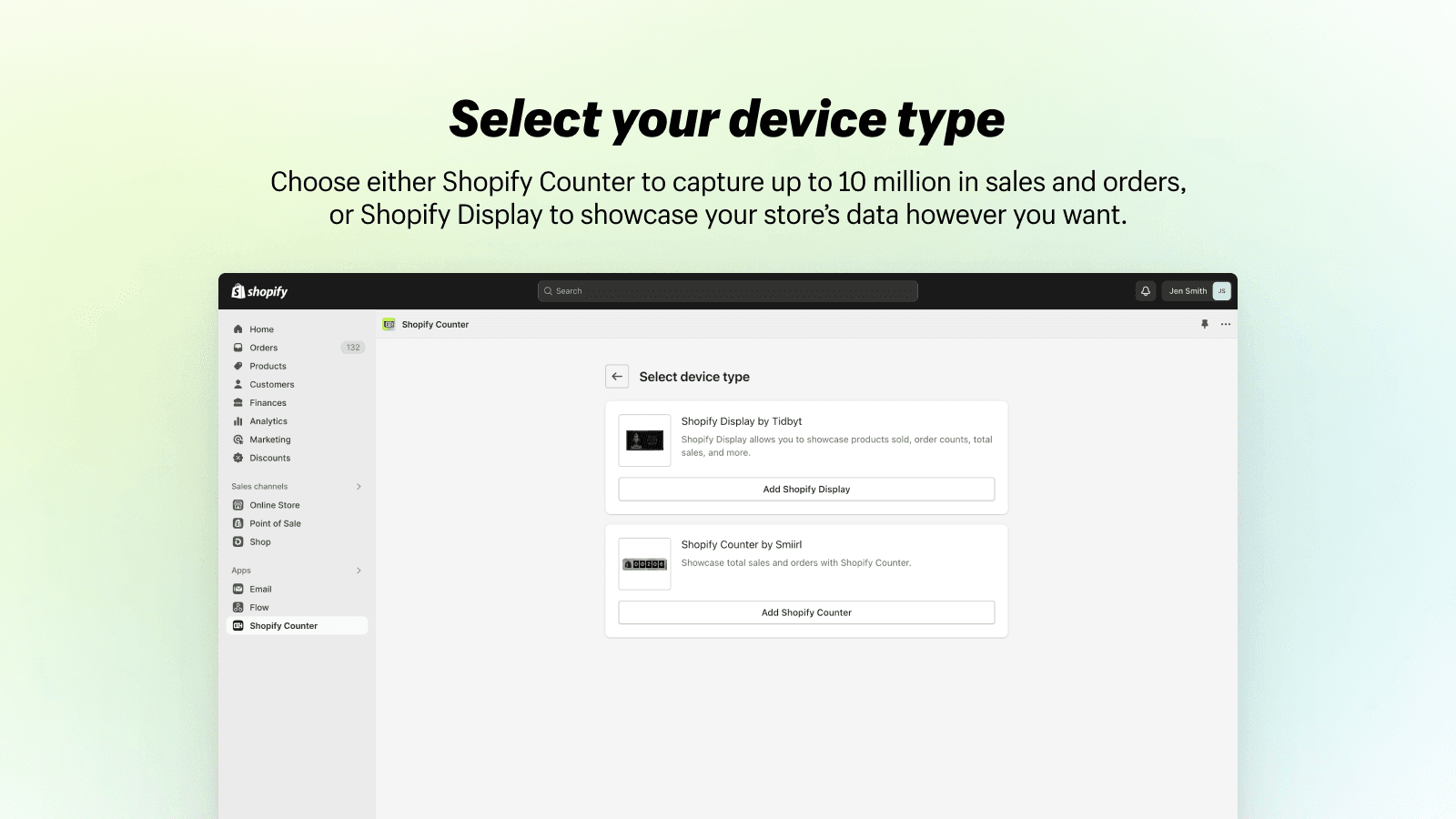Image resolution: width=1456 pixels, height=819 pixels.
Task: Select the Finances icon
Action: pyautogui.click(x=238, y=402)
